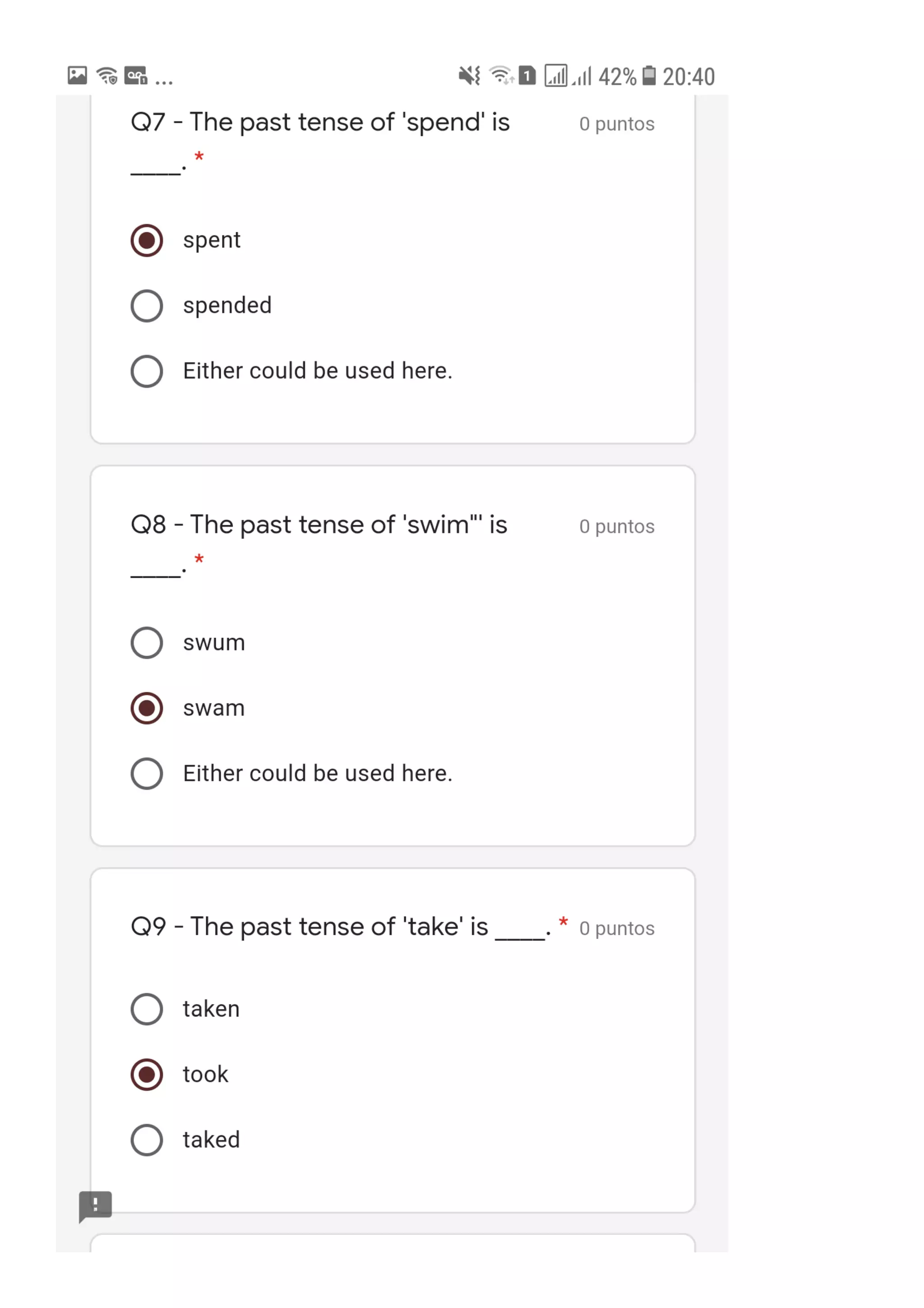Tap the report problem feedback icon

95,1205
